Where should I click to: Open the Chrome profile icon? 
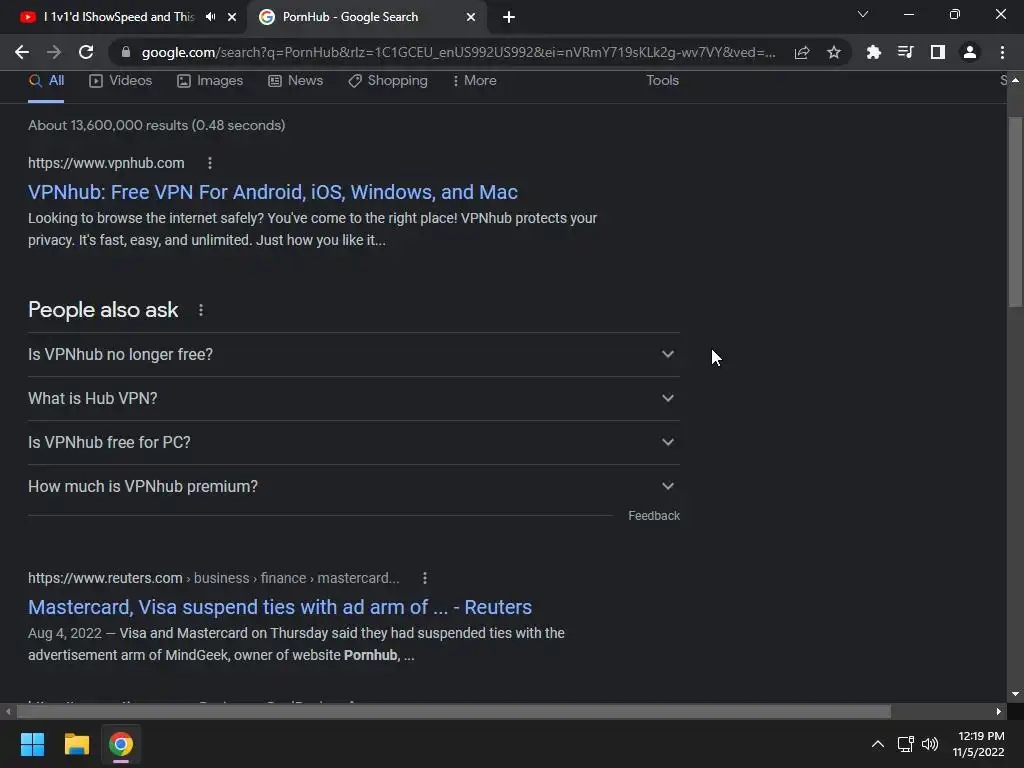pyautogui.click(x=970, y=52)
